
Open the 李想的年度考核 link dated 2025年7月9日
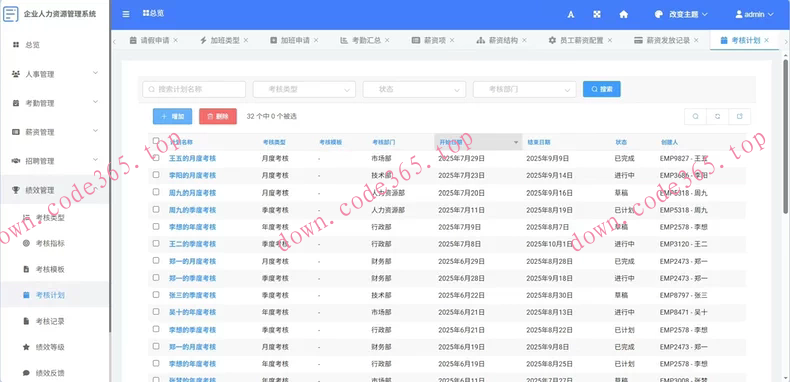point(192,227)
